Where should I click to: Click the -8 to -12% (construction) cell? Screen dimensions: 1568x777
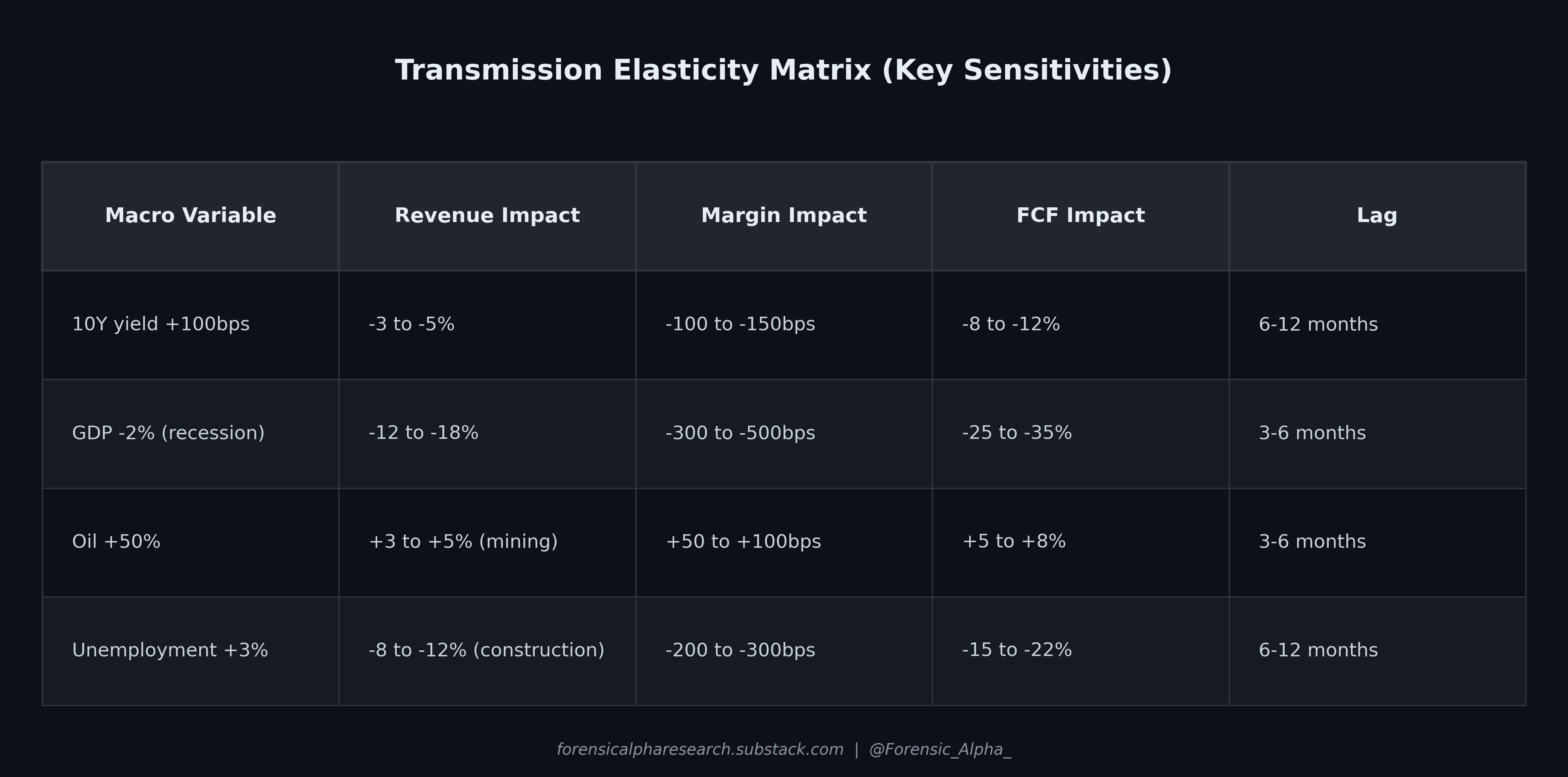(x=487, y=651)
